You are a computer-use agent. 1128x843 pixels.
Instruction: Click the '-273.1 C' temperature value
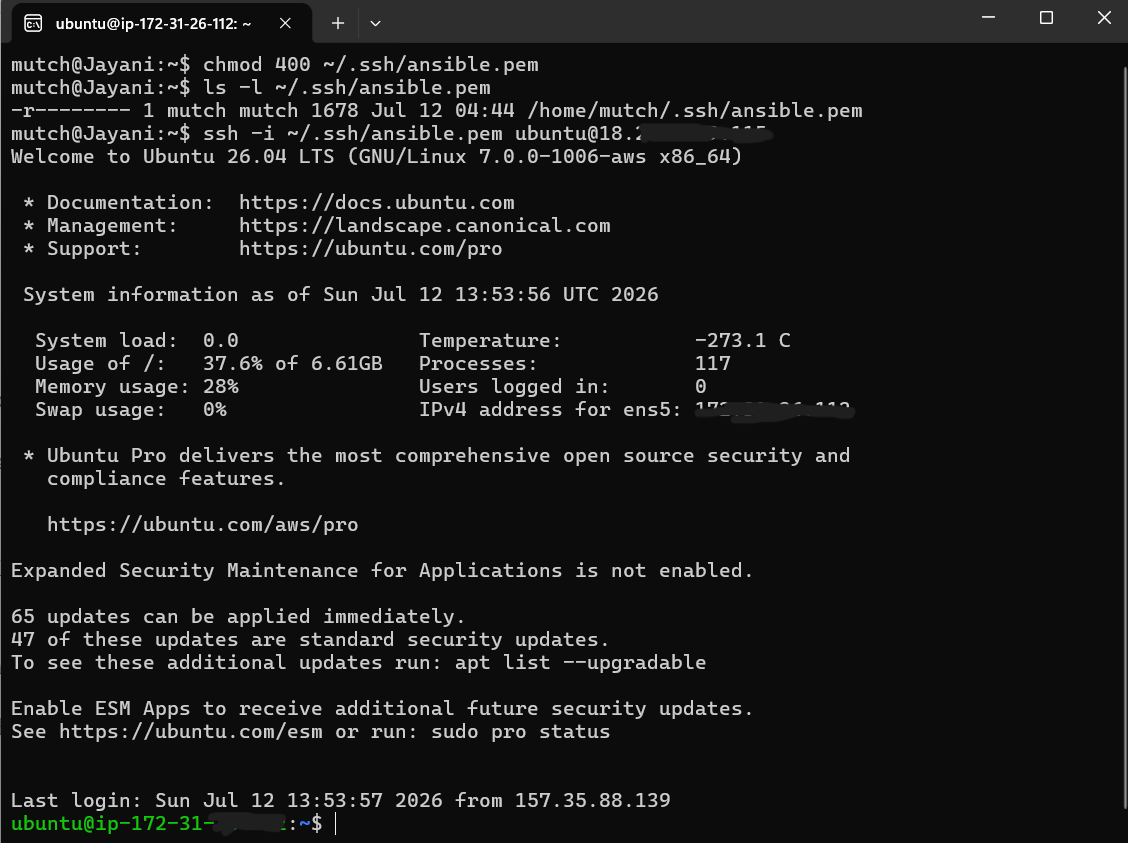click(x=742, y=340)
